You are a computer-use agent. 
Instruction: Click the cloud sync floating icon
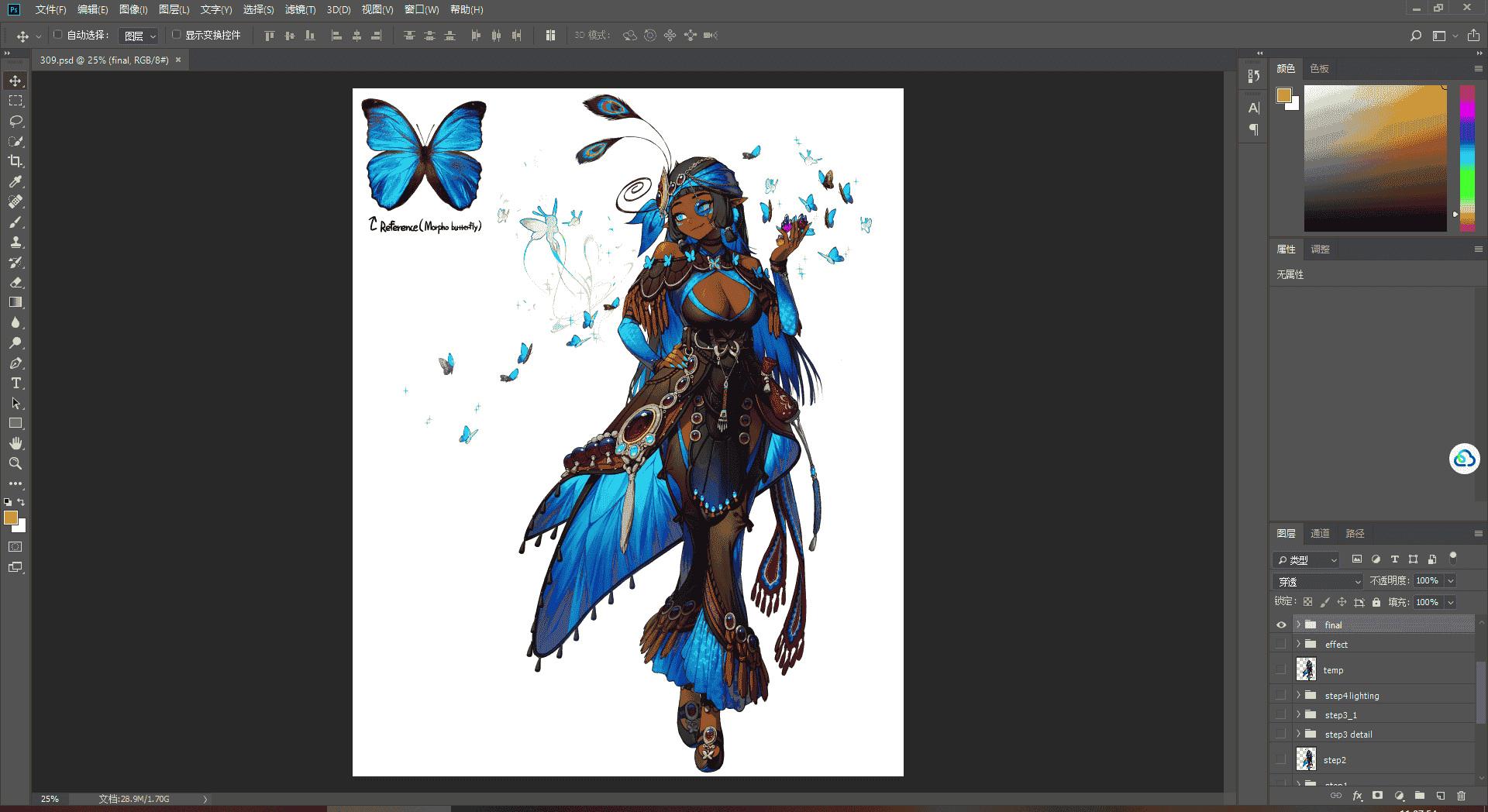(x=1464, y=459)
